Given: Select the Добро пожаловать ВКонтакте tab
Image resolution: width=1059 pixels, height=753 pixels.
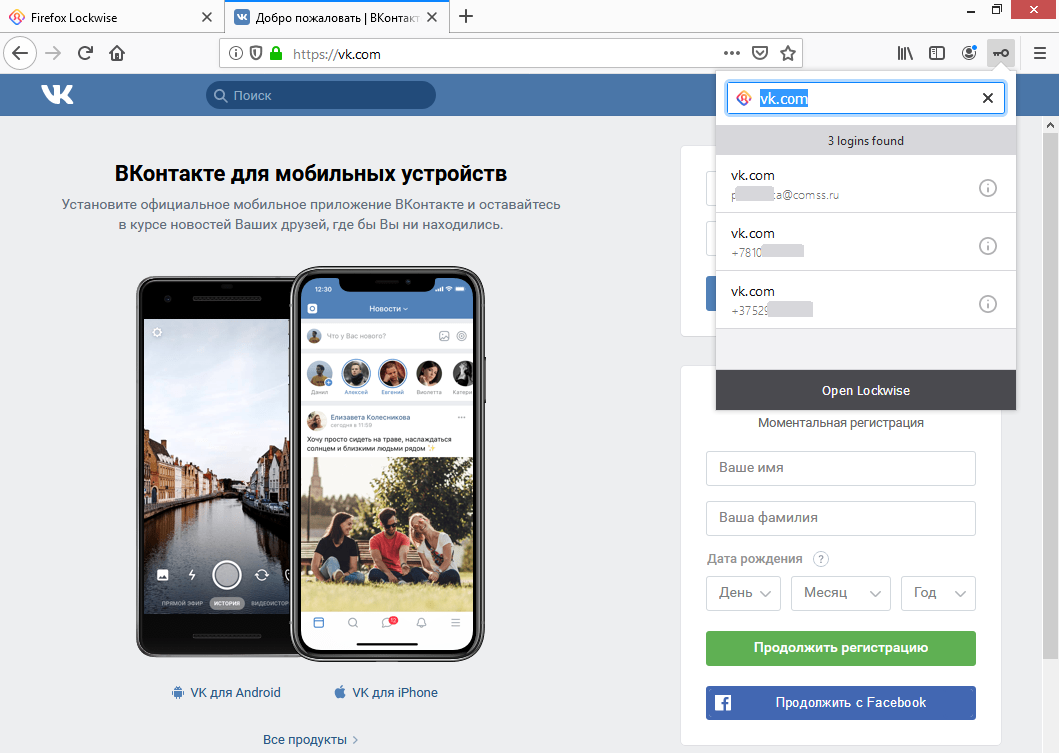Looking at the screenshot, I should (336, 18).
